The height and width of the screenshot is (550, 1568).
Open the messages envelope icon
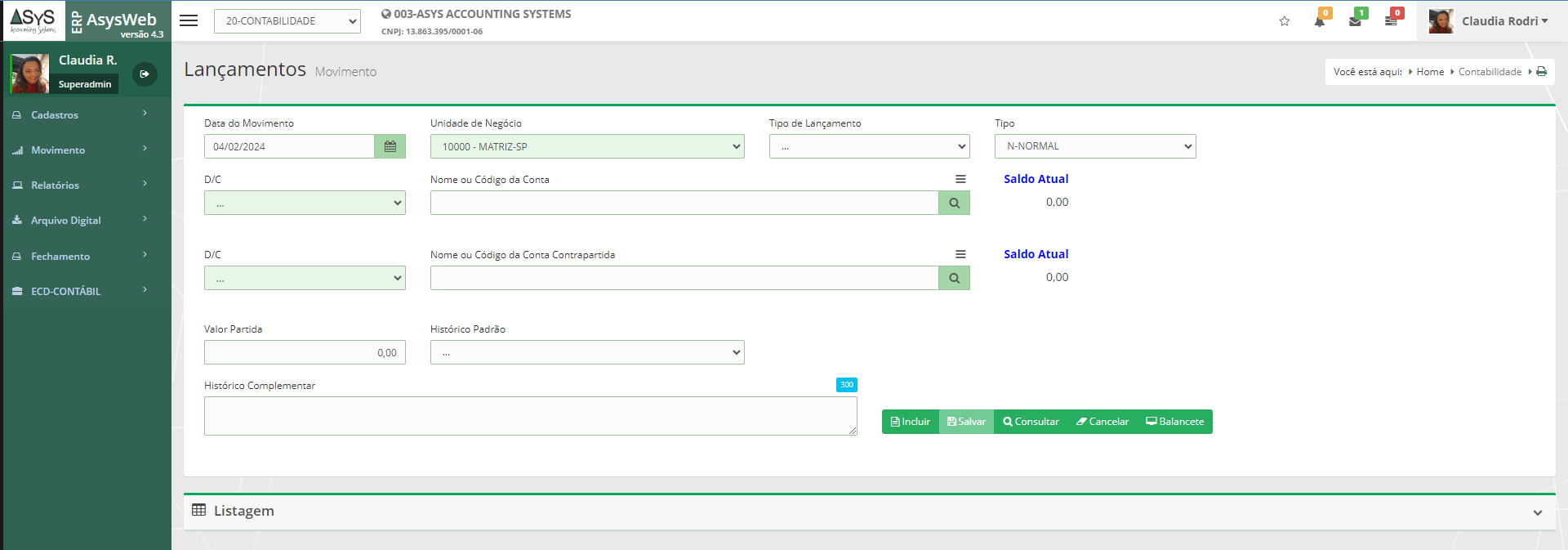1355,21
